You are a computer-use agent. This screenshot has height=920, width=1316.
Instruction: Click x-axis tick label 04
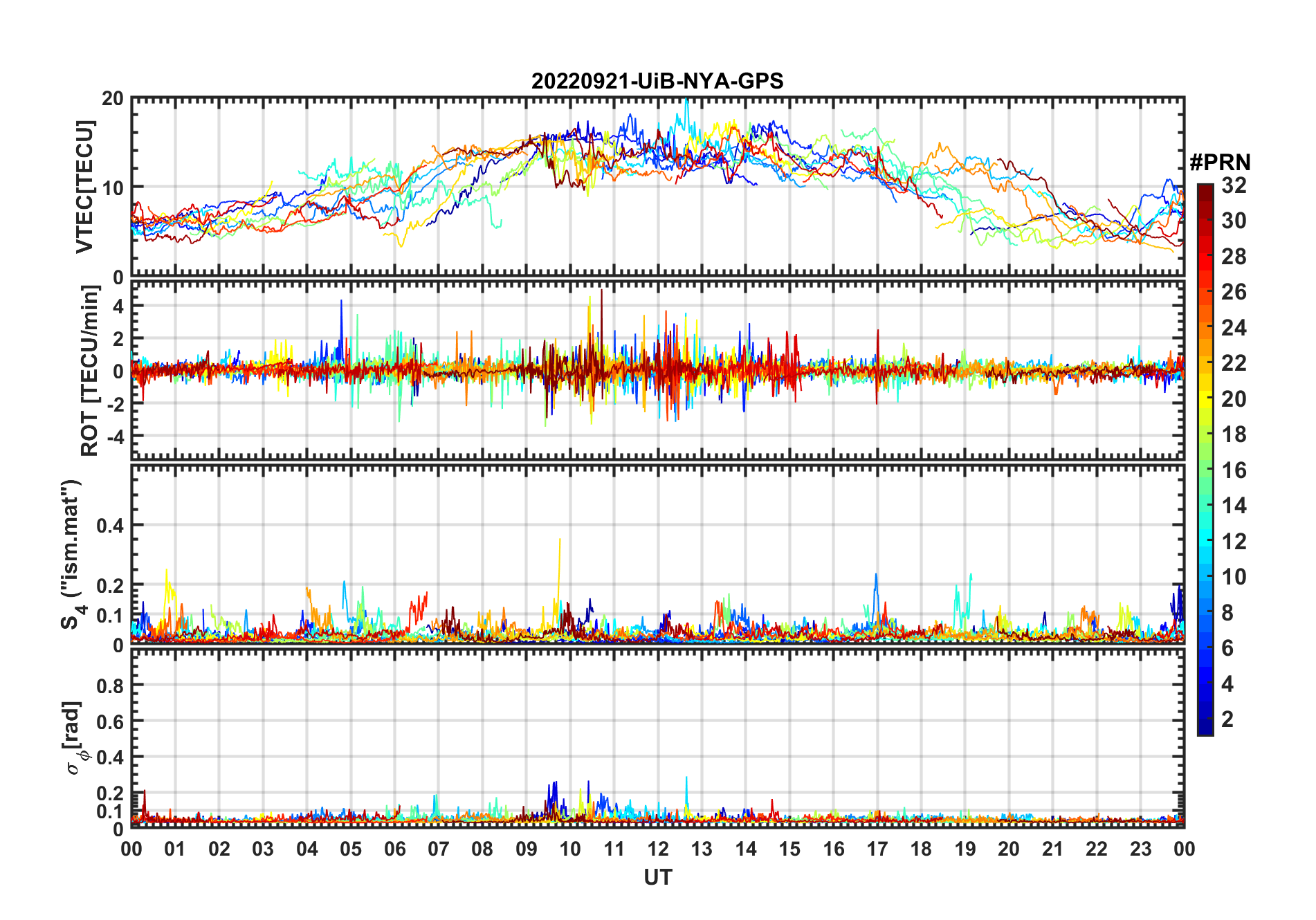[307, 849]
